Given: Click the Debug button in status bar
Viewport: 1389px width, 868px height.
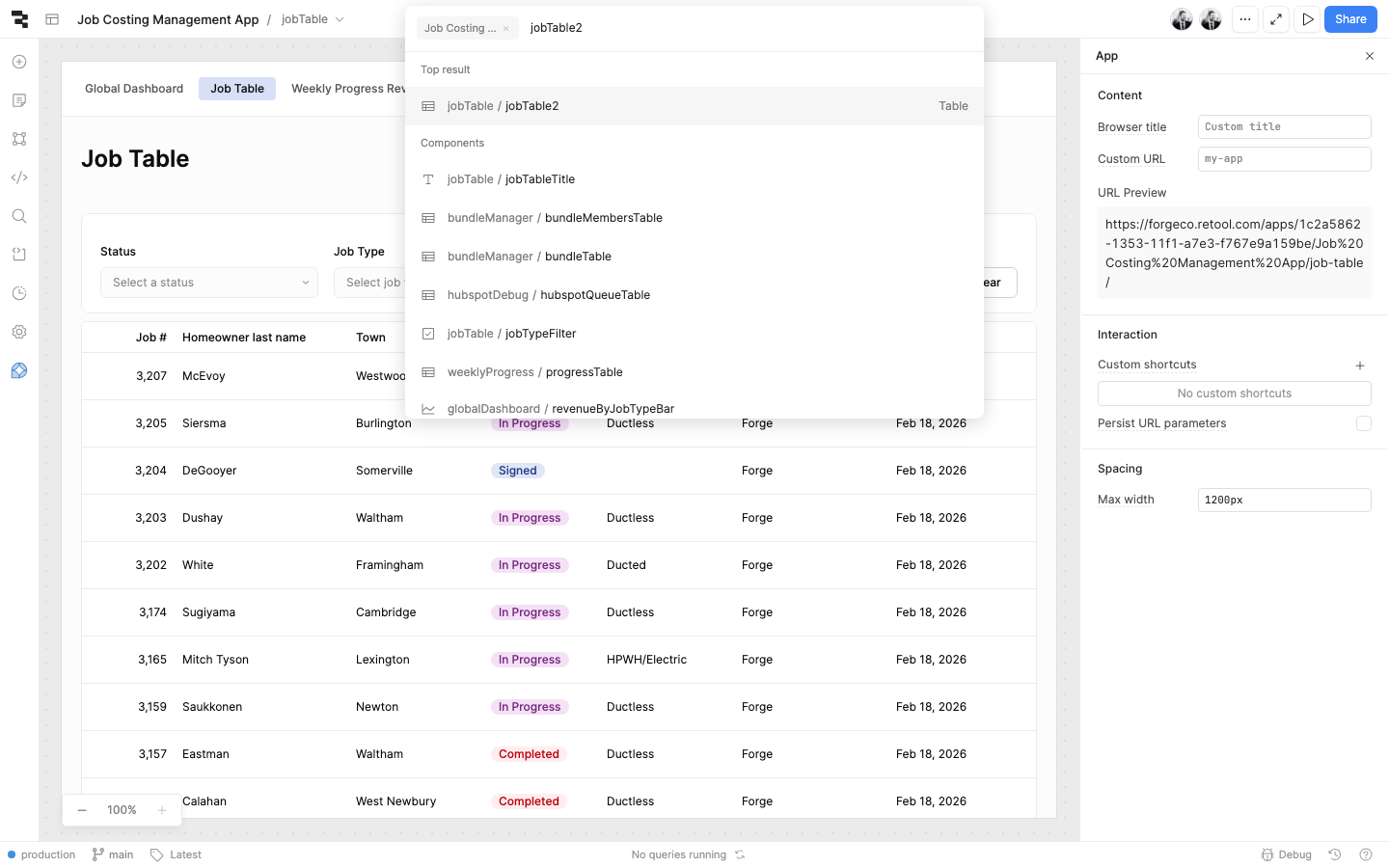Looking at the screenshot, I should [1287, 854].
